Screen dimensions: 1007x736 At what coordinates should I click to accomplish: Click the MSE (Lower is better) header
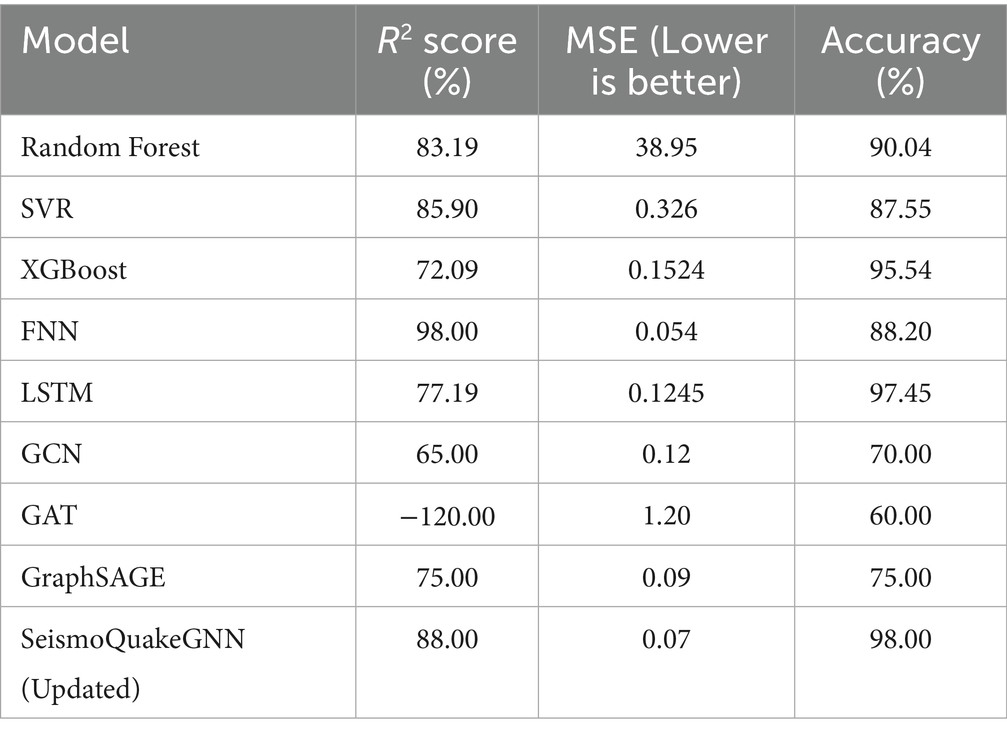(666, 58)
